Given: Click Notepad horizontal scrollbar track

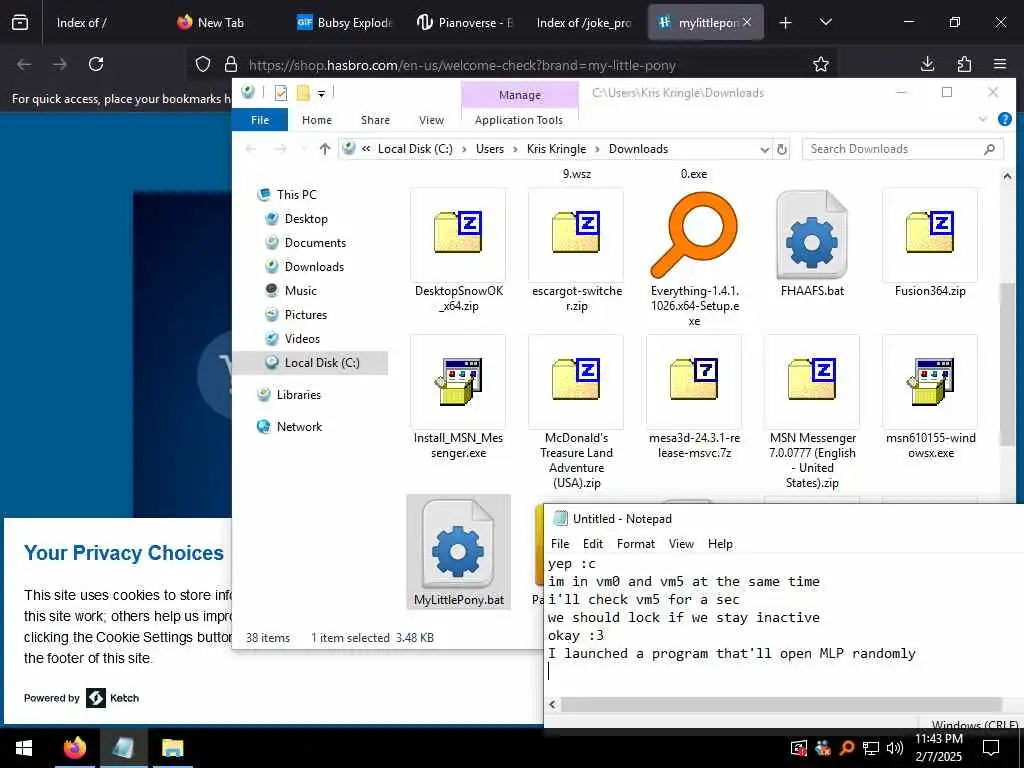Looking at the screenshot, I should 781,704.
